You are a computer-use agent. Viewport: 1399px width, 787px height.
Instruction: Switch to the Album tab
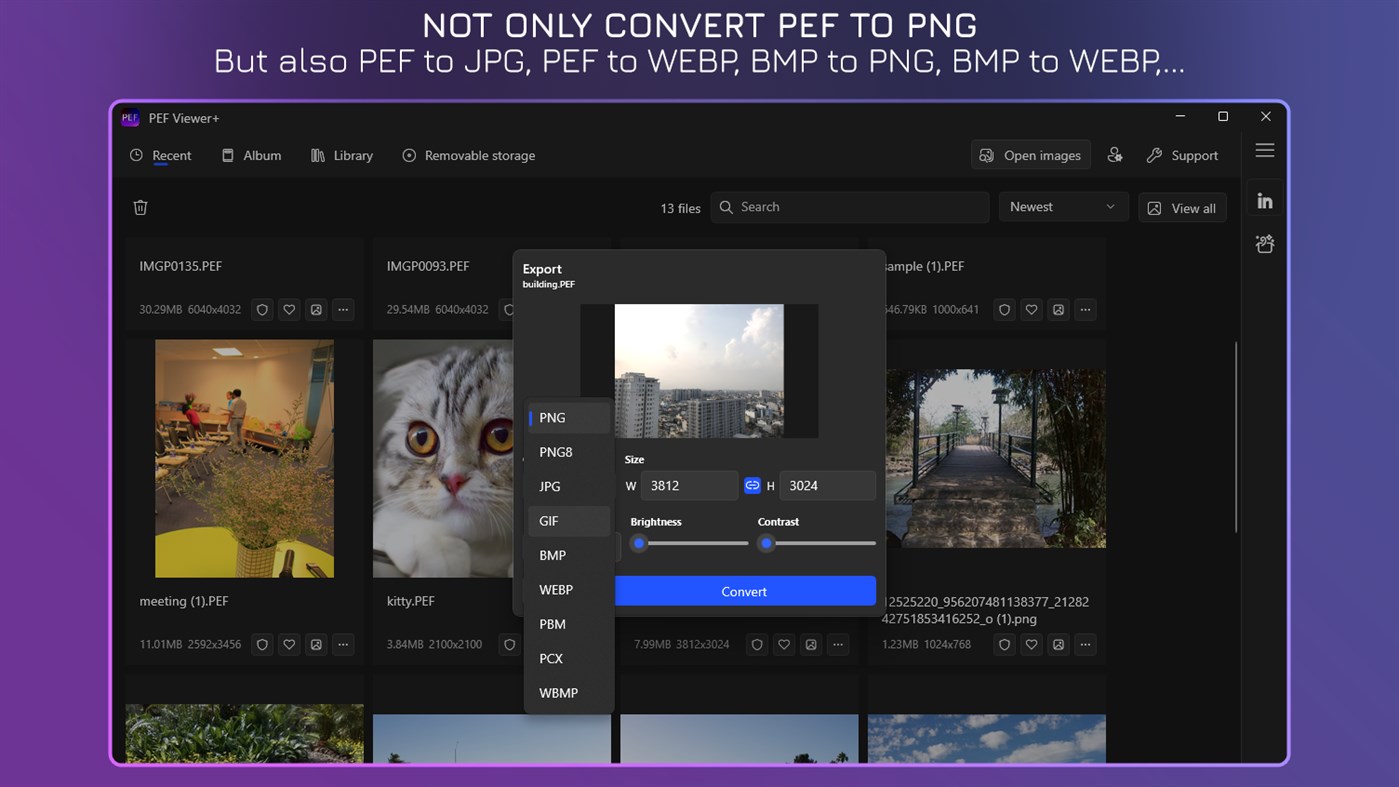pyautogui.click(x=251, y=155)
